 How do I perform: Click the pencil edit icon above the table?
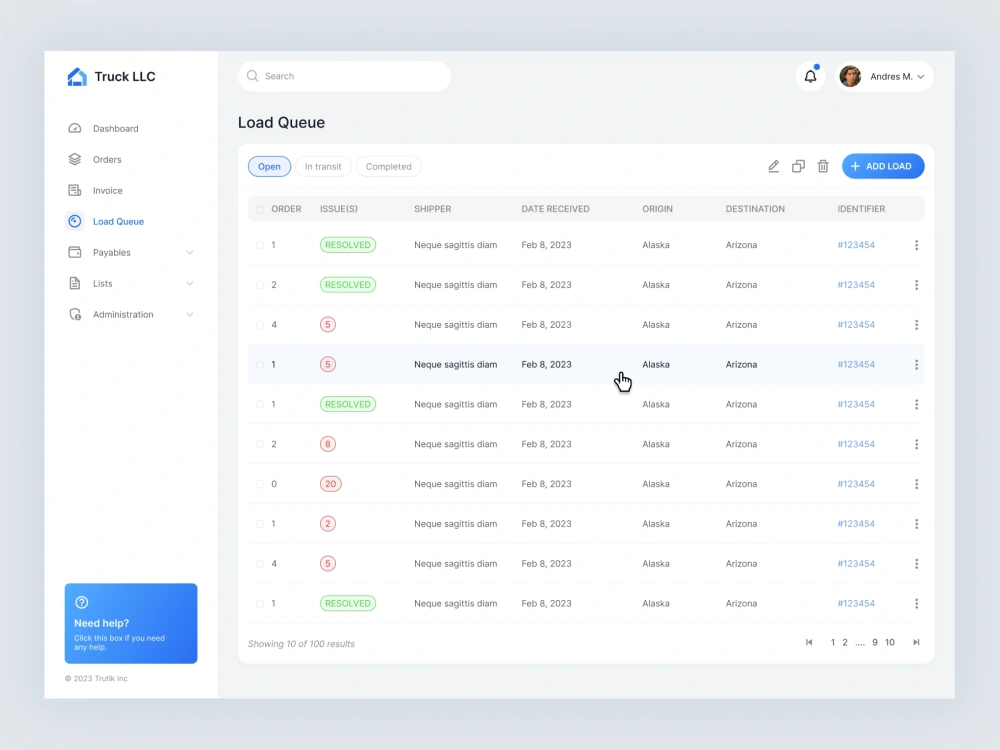point(774,166)
